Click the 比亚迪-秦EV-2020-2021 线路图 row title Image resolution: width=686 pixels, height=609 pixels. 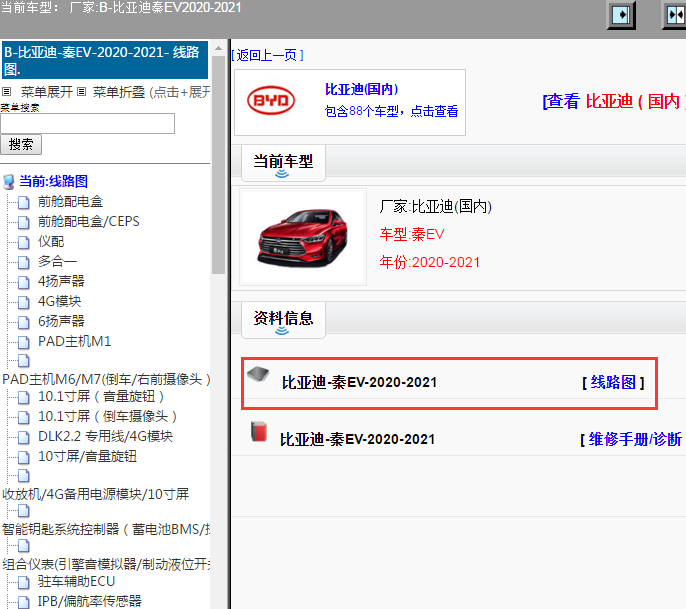coord(359,382)
